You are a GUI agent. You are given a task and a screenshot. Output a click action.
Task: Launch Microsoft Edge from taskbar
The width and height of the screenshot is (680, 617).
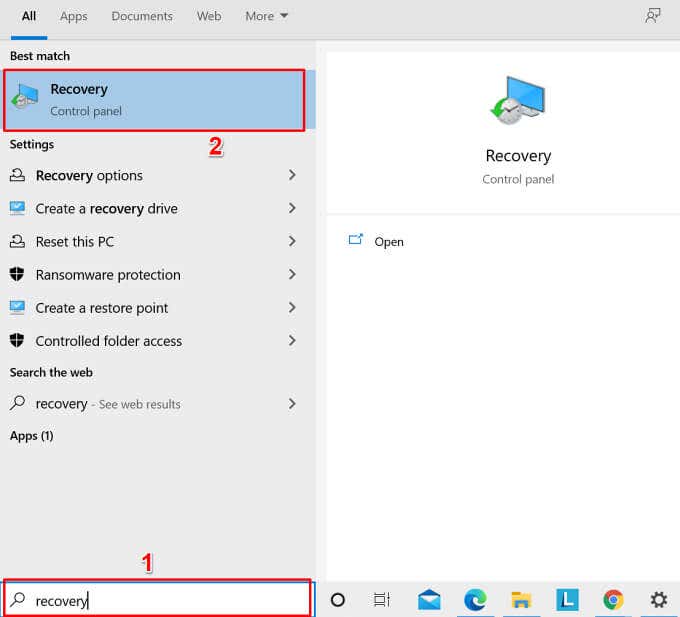475,600
